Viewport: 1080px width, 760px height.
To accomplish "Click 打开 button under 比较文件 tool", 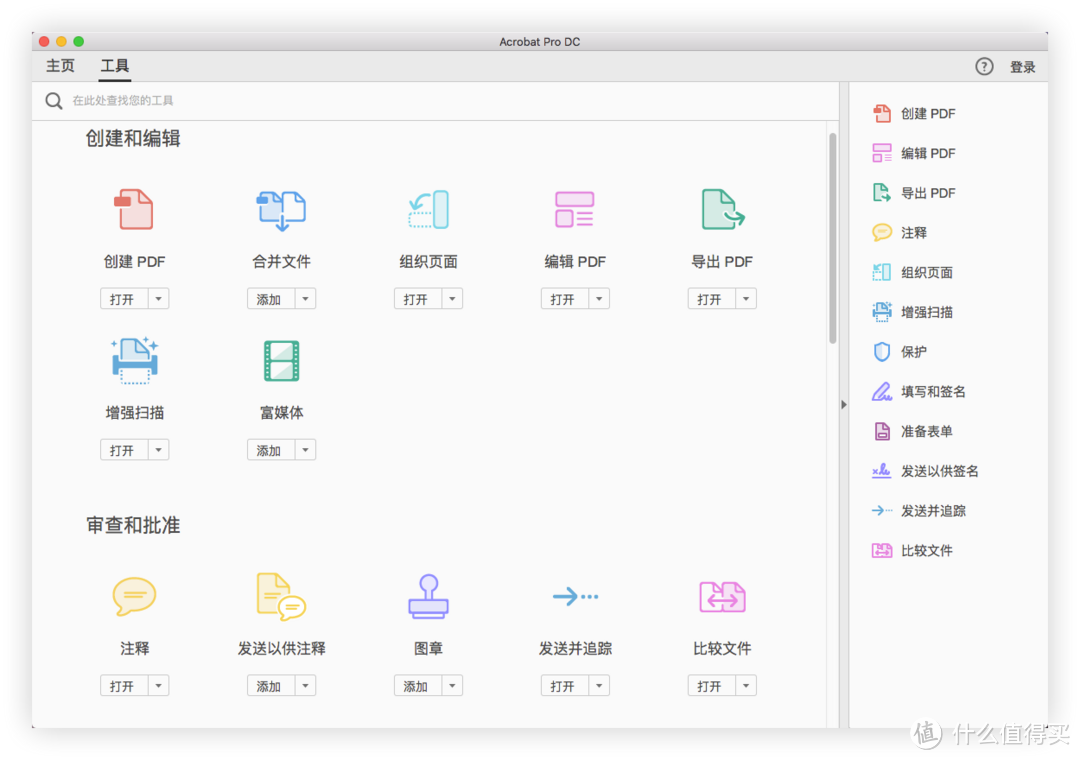I will pyautogui.click(x=712, y=686).
